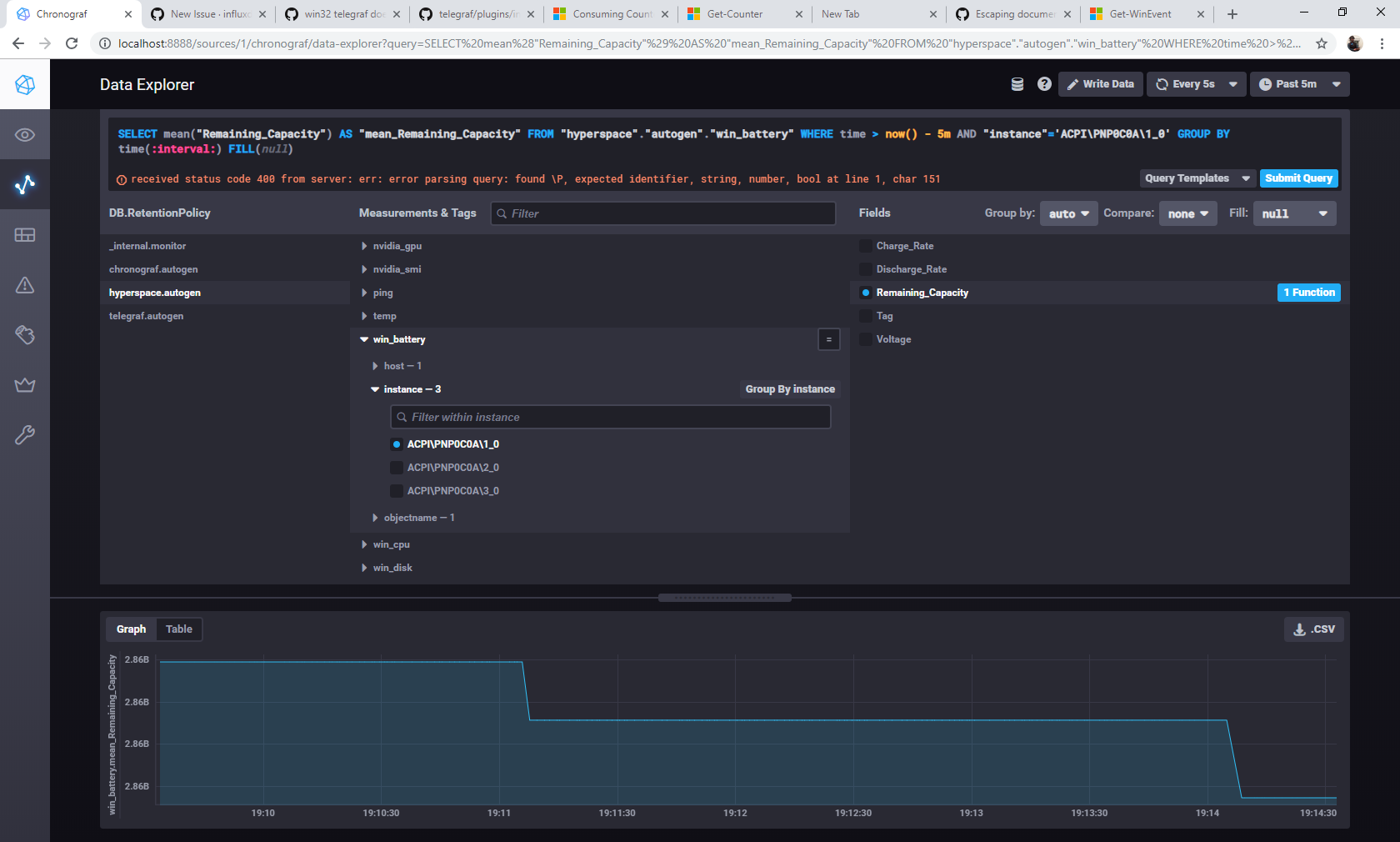The width and height of the screenshot is (1400, 842).
Task: Open the help question-mark icon
Action: coord(1044,83)
